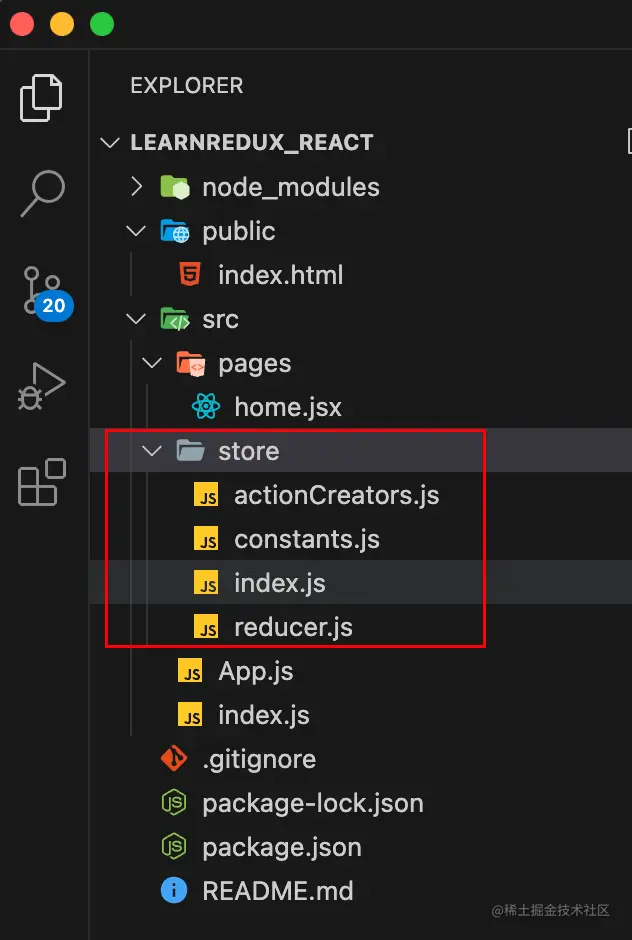Viewport: 632px width, 940px height.
Task: Collapse the pages folder chevron
Action: point(152,363)
